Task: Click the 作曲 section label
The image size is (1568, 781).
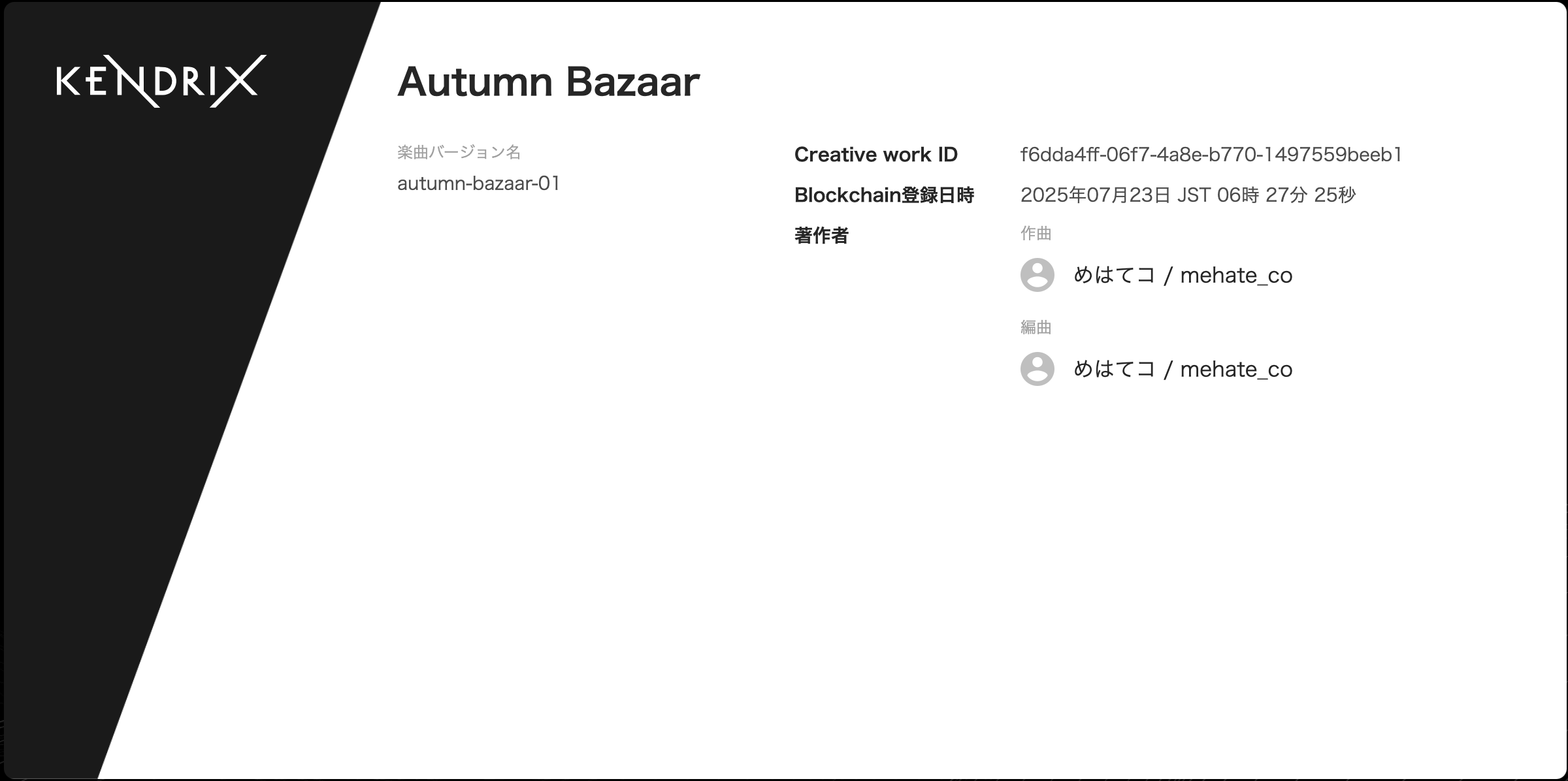Action: point(1036,234)
